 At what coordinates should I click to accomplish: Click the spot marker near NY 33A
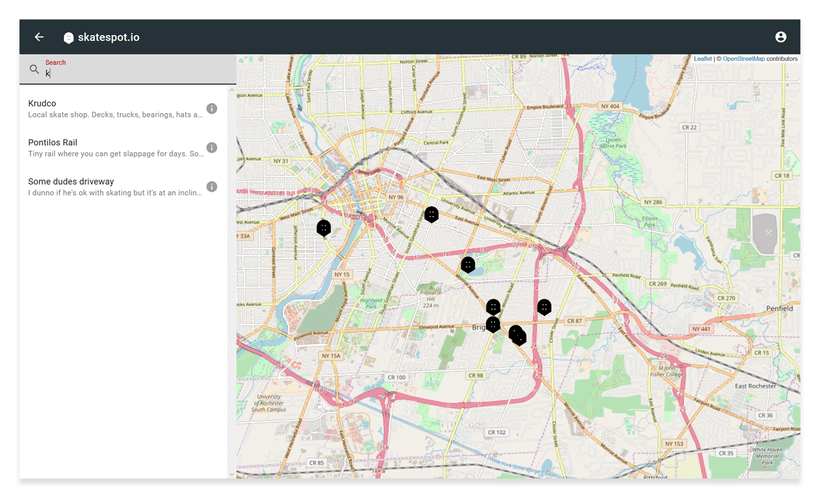(x=324, y=228)
